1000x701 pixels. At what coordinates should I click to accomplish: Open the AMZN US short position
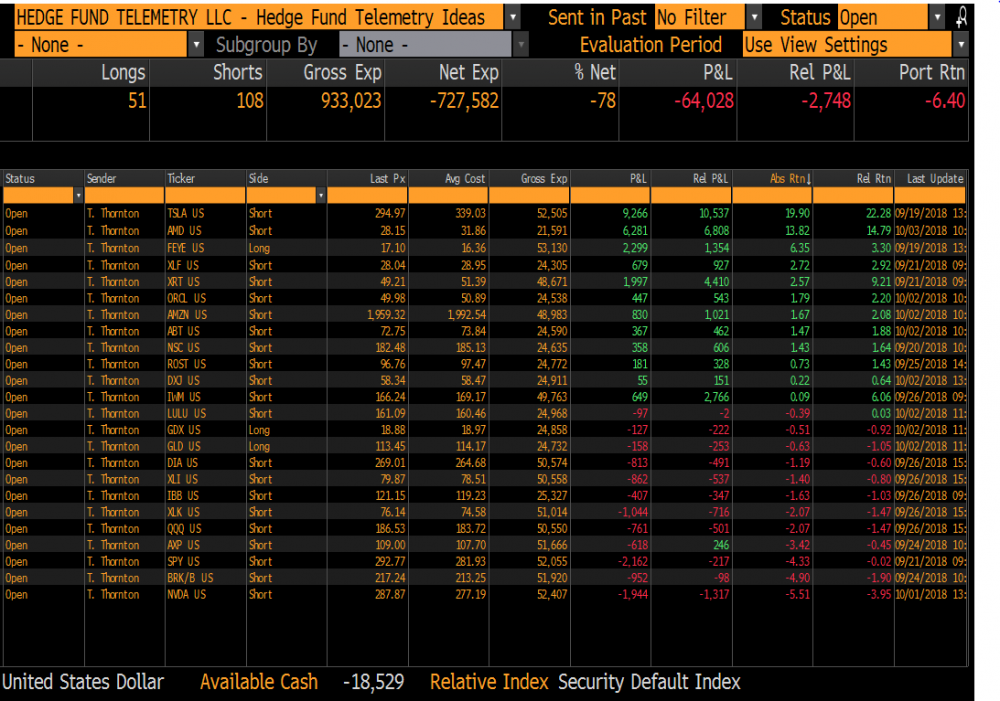coord(187,314)
